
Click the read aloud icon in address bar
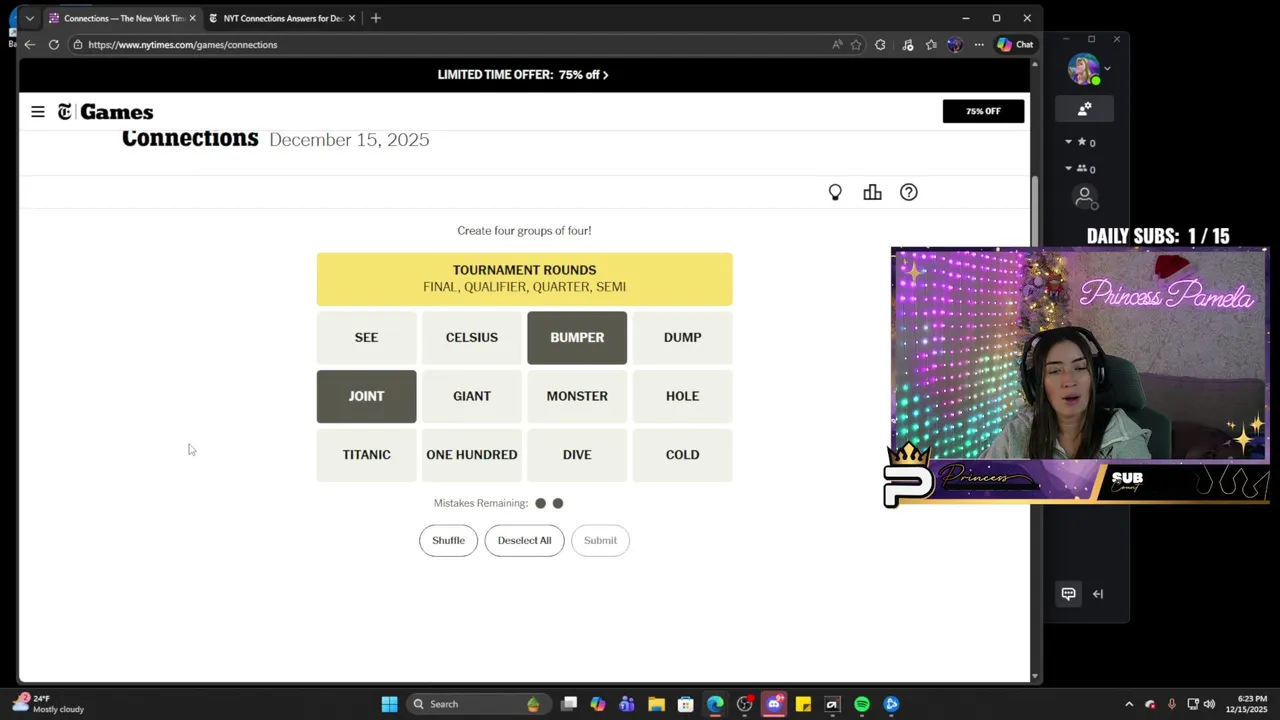837,44
